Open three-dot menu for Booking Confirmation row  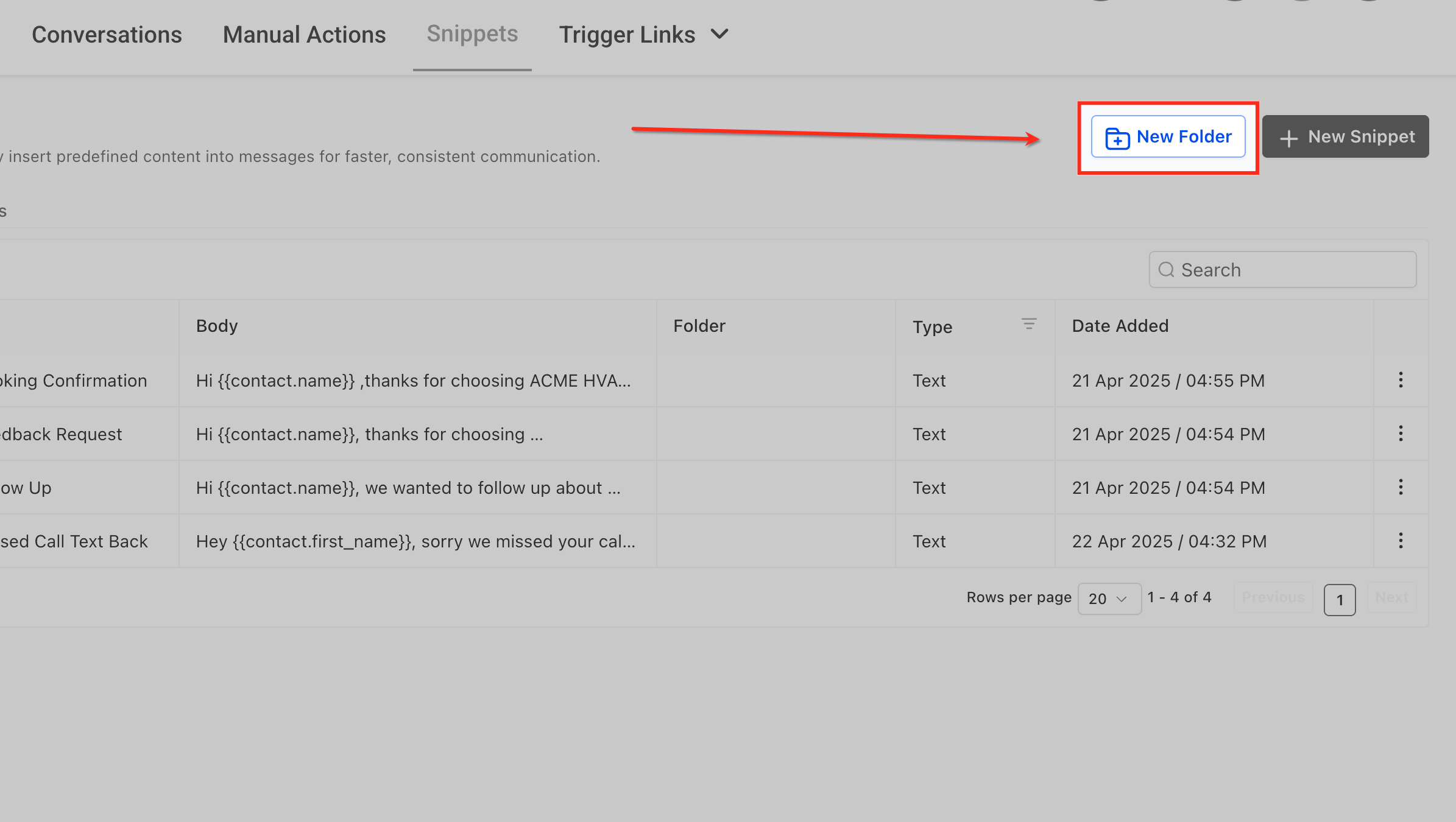1401,380
